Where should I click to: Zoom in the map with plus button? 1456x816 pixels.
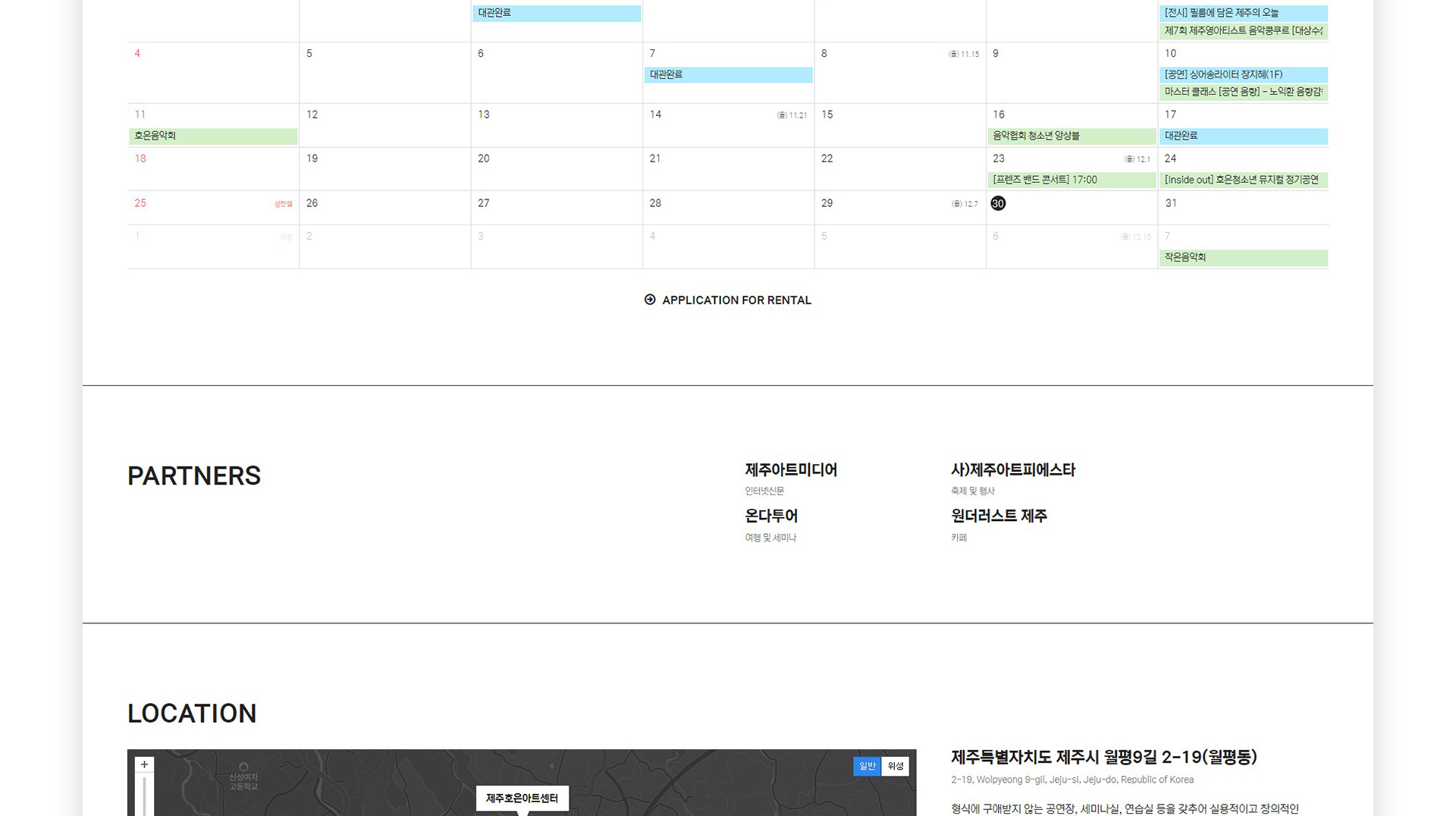[x=144, y=764]
